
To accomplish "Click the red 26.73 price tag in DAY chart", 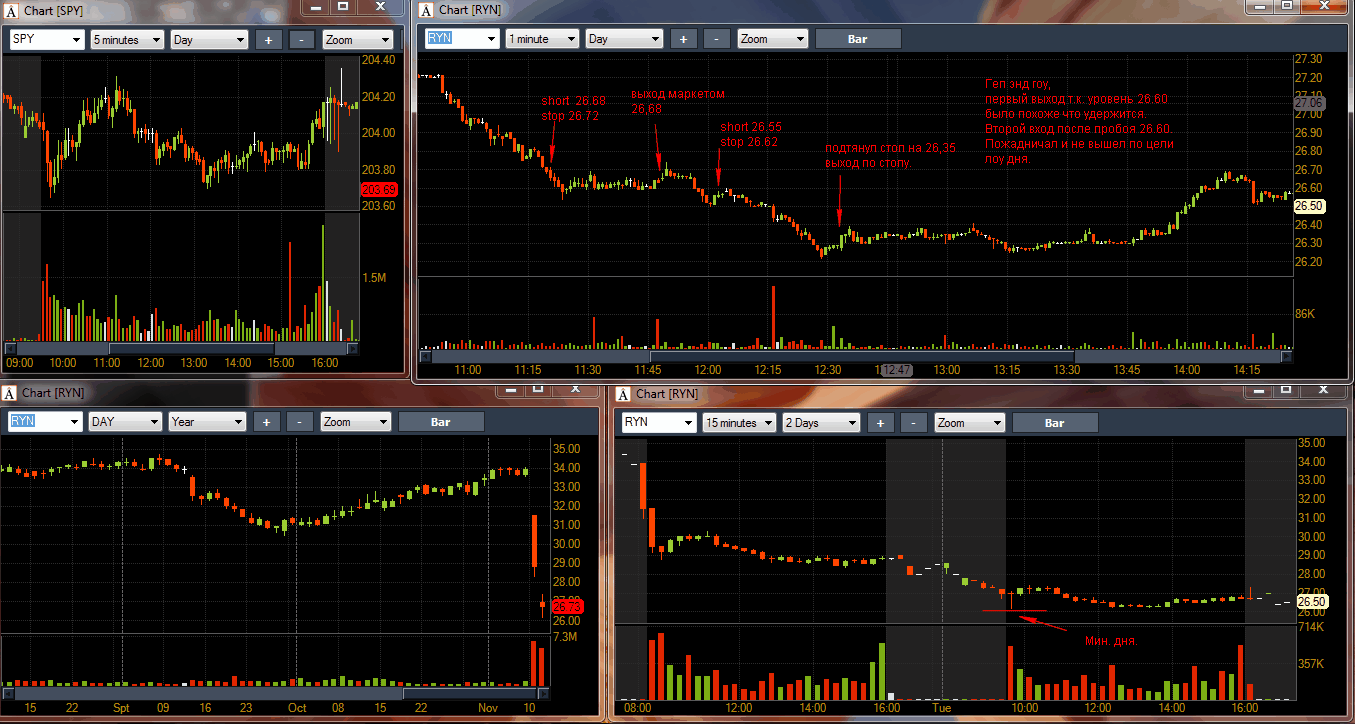I will click(567, 606).
